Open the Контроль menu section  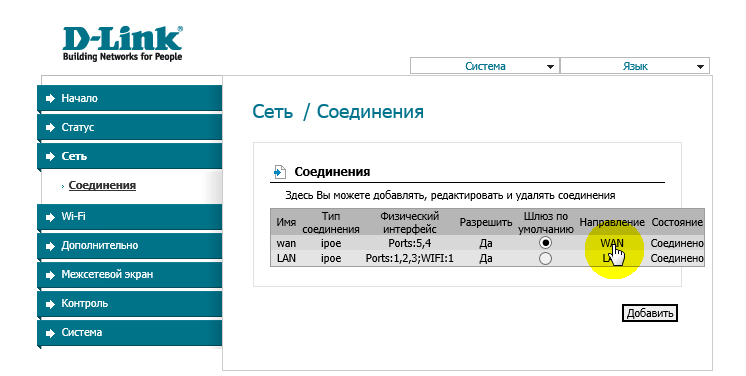(x=129, y=304)
